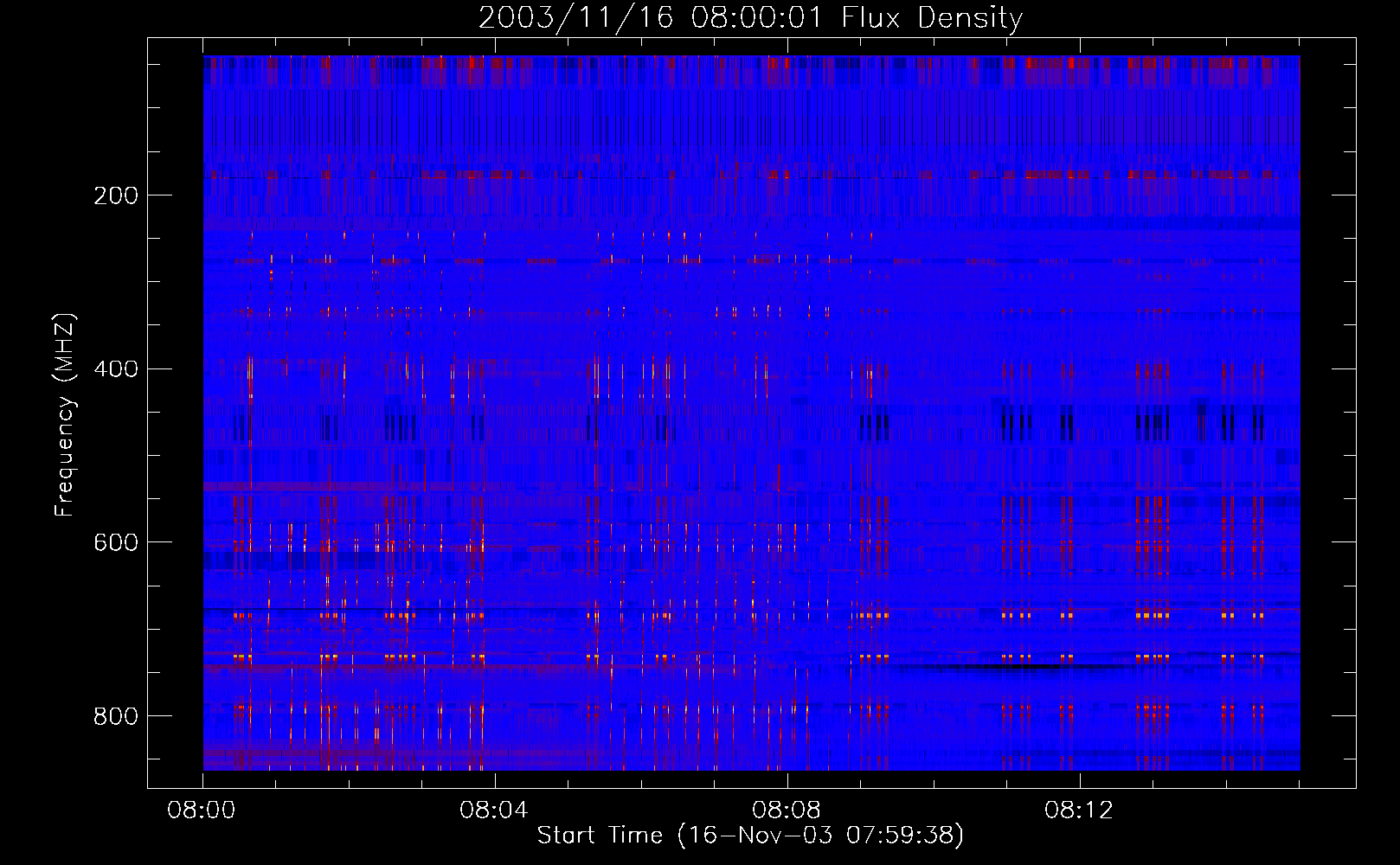Select the 'Frequency (MHZ)' y-axis label
Image resolution: width=1400 pixels, height=865 pixels.
tap(65, 415)
